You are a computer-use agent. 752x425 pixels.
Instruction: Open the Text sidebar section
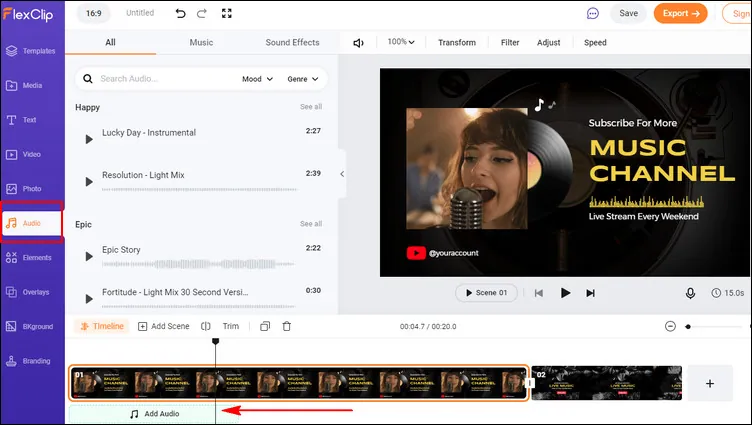pos(21,120)
